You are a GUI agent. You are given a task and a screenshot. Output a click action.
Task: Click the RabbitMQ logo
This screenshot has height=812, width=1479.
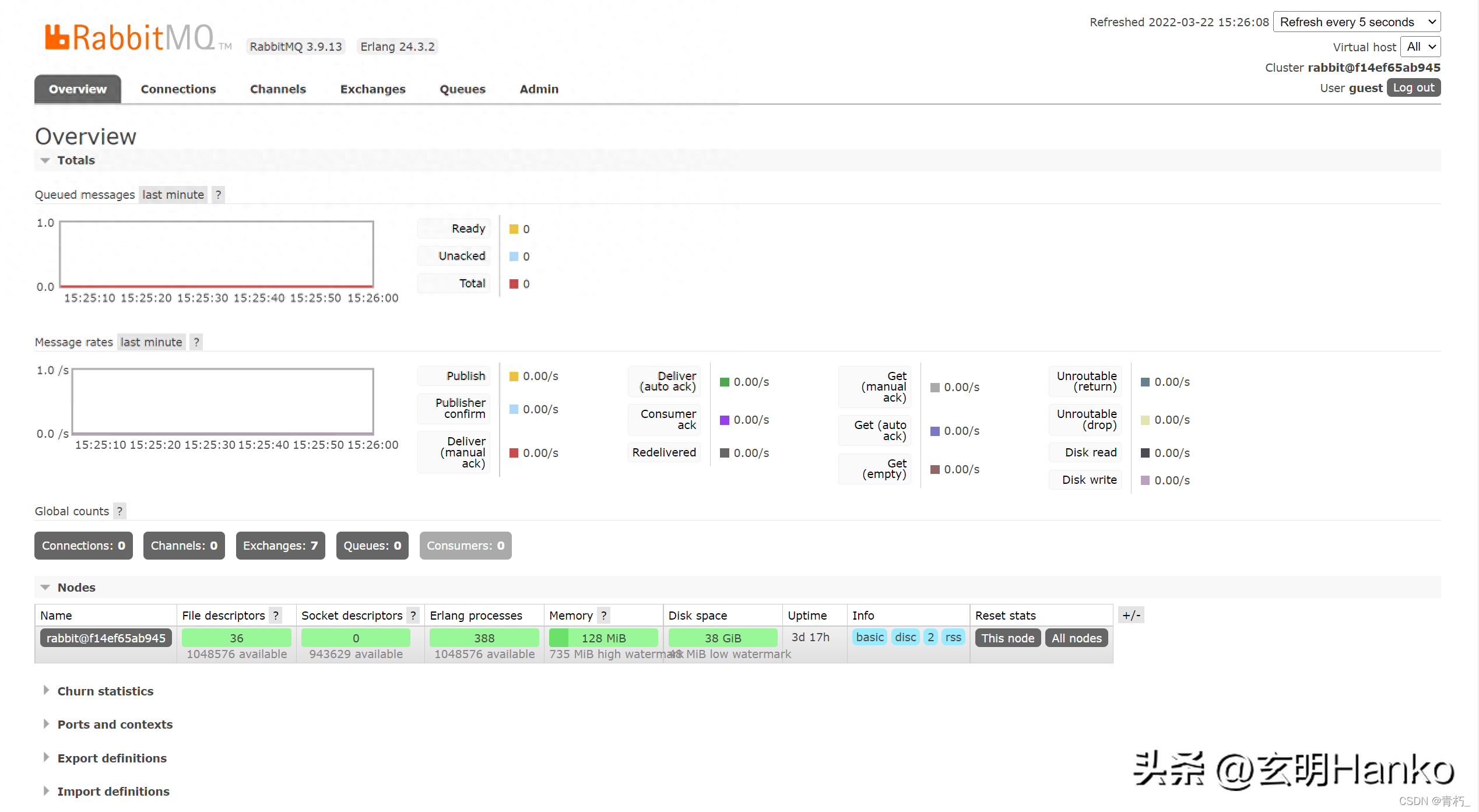point(138,38)
